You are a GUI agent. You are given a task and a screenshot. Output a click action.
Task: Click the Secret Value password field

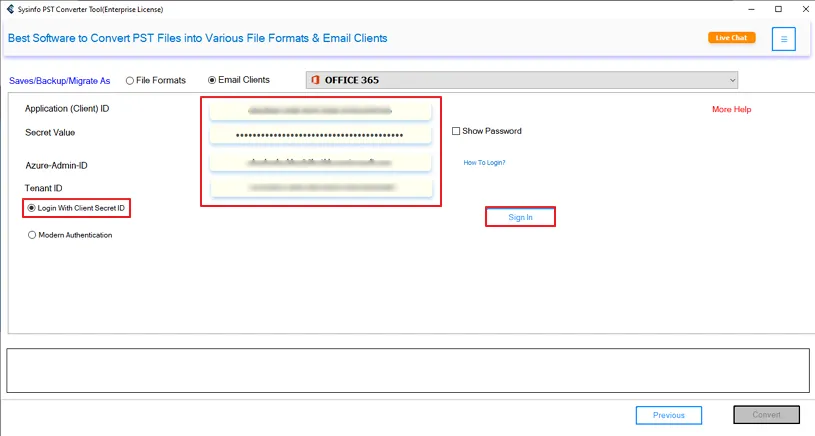(x=321, y=135)
